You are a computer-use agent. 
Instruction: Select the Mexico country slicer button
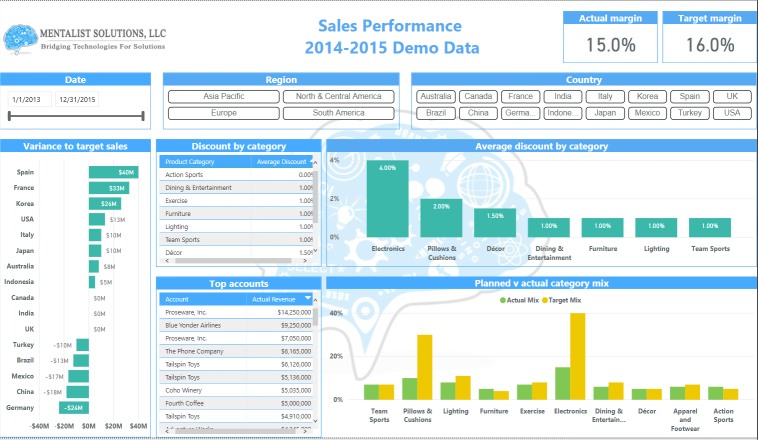click(x=647, y=114)
